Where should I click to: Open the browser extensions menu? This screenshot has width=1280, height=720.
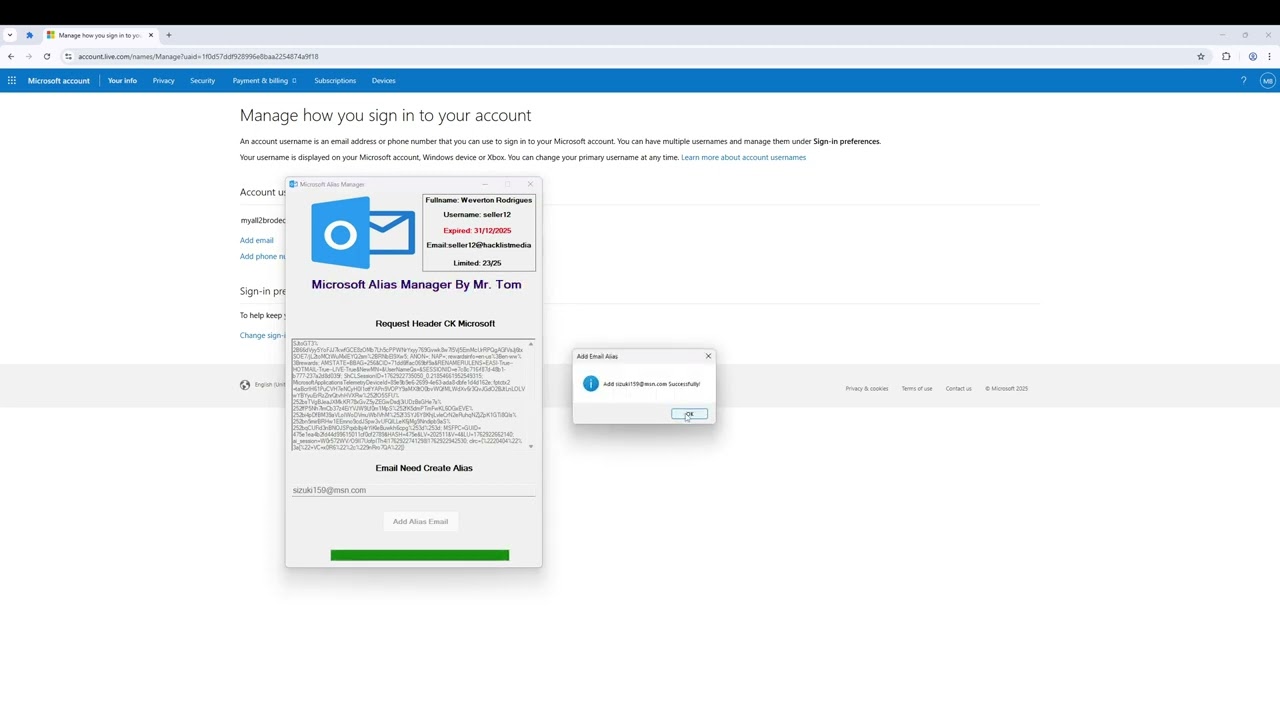pos(1226,56)
